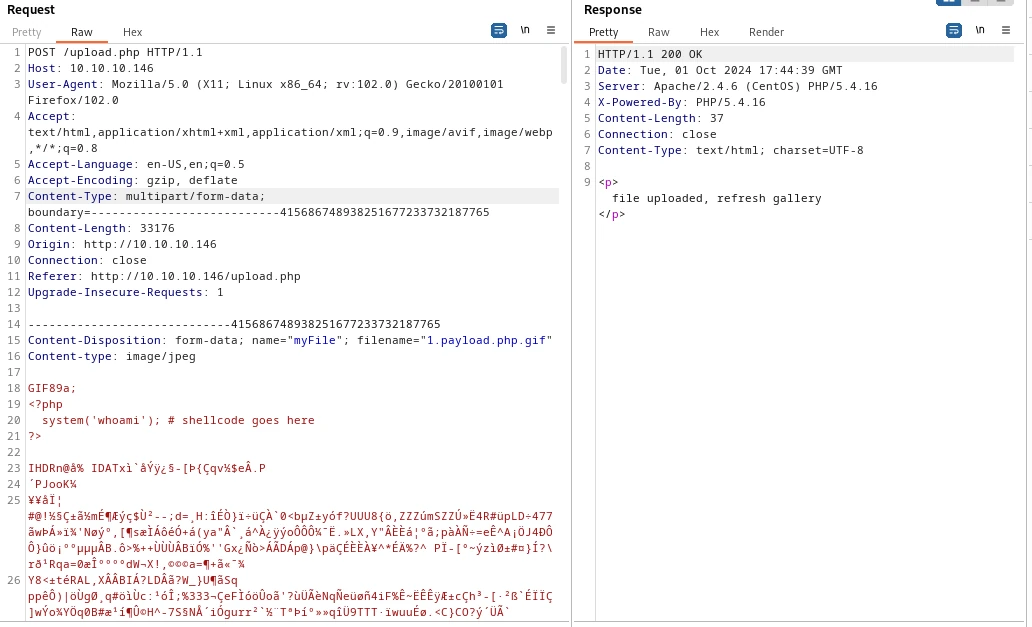Click the boundary separator on line 14
This screenshot has height=627, width=1032.
234,324
